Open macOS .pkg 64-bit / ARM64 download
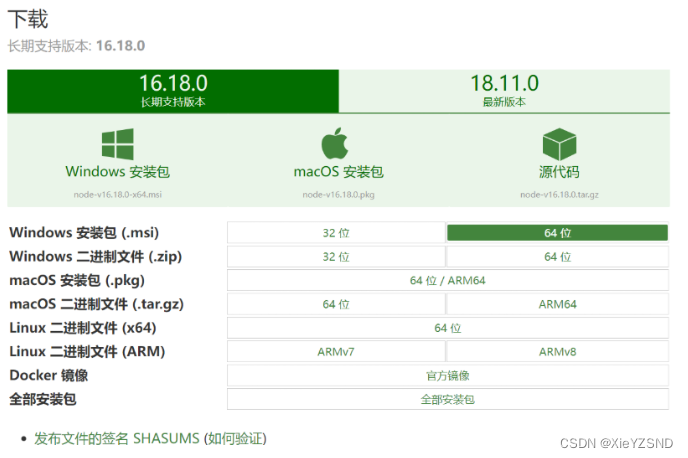 [448, 280]
